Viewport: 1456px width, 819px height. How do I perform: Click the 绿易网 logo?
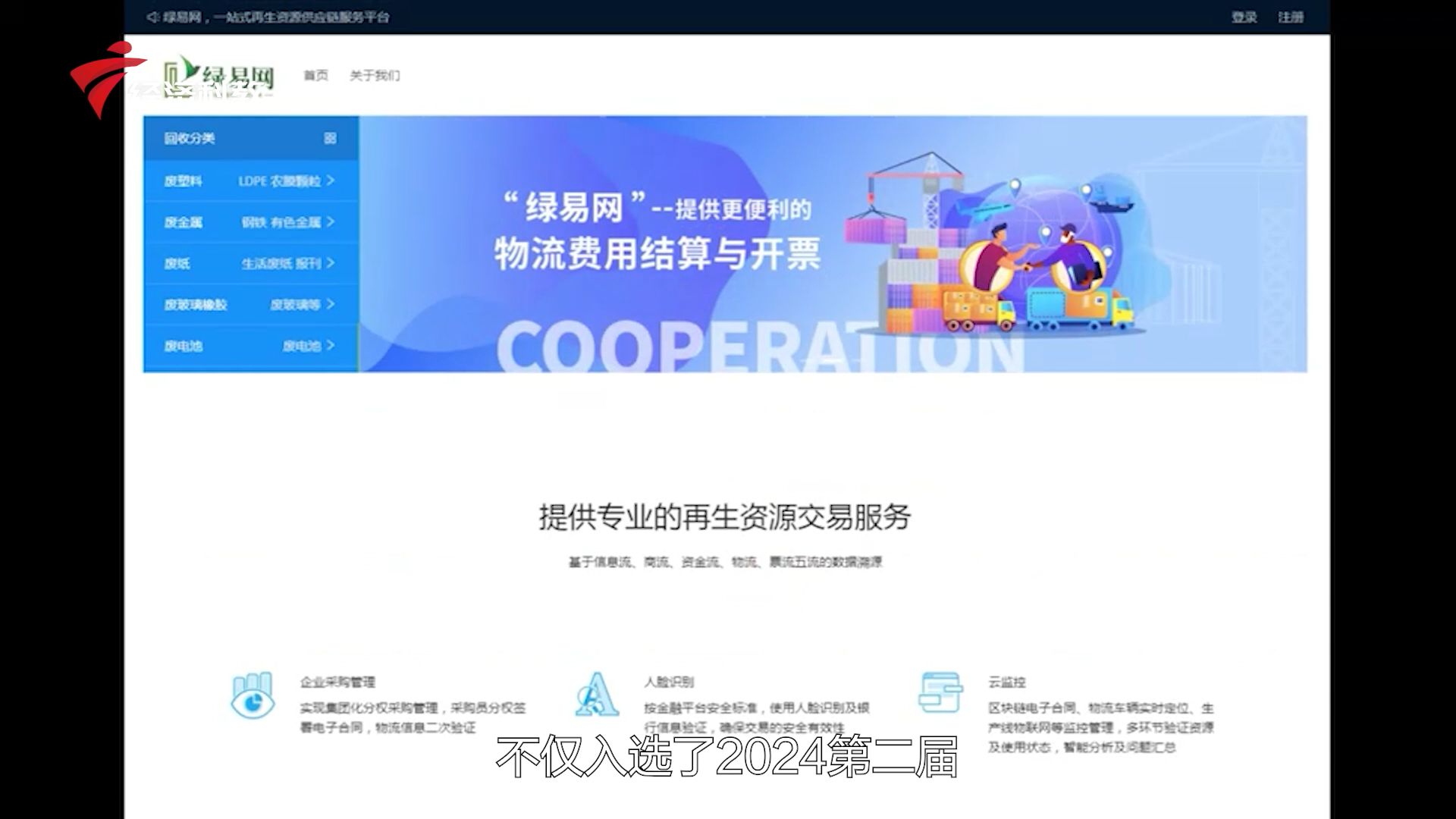coord(220,76)
